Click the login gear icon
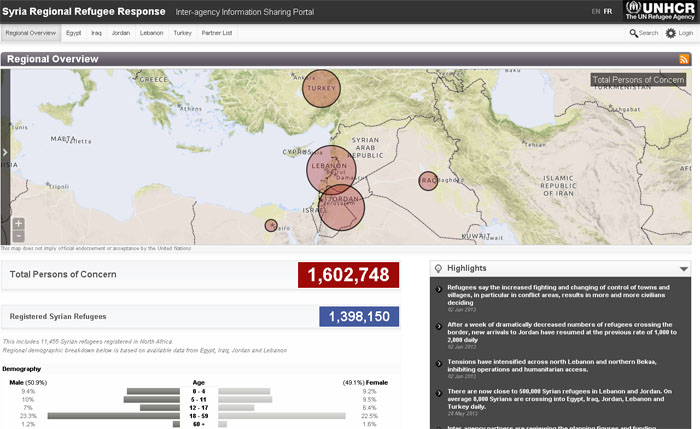Viewport: 700px width, 429px height. point(671,33)
